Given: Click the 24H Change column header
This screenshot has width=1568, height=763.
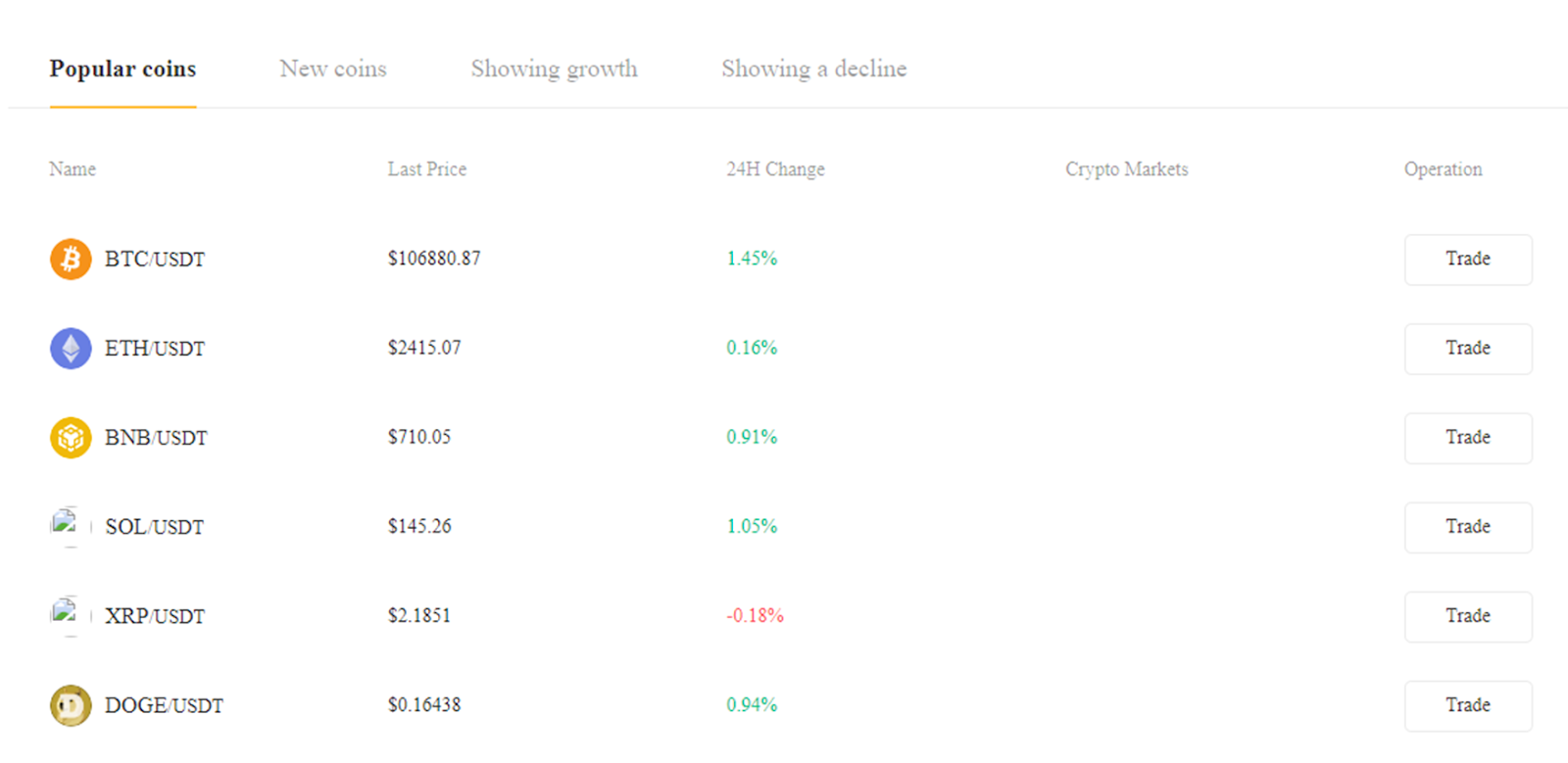Looking at the screenshot, I should tap(774, 168).
